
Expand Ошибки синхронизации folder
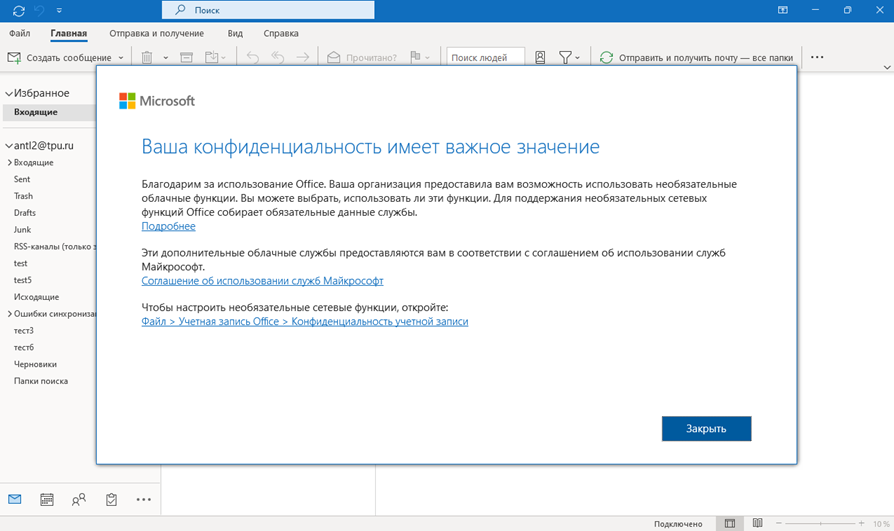click(10, 314)
